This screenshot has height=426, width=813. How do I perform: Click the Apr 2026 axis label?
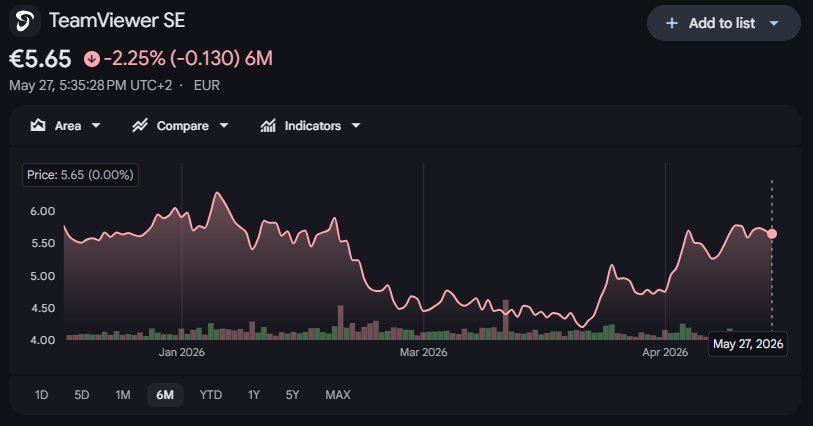point(665,352)
